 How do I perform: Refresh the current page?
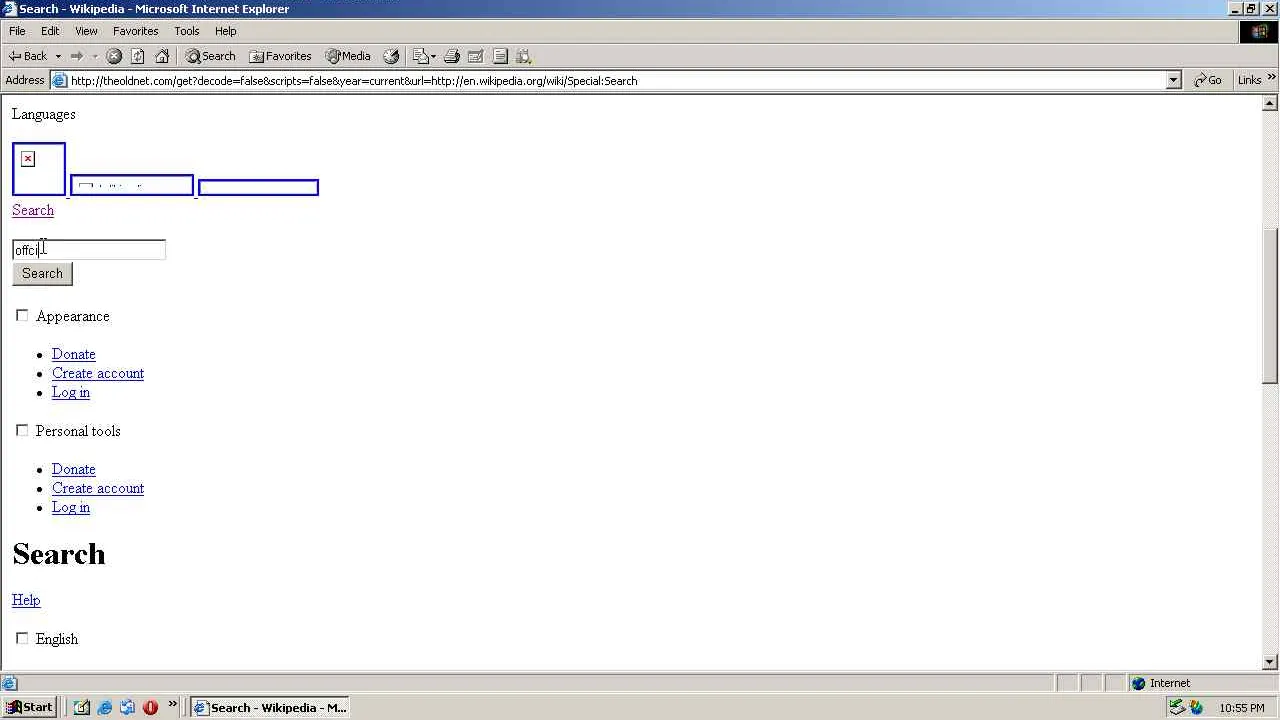pyautogui.click(x=138, y=56)
